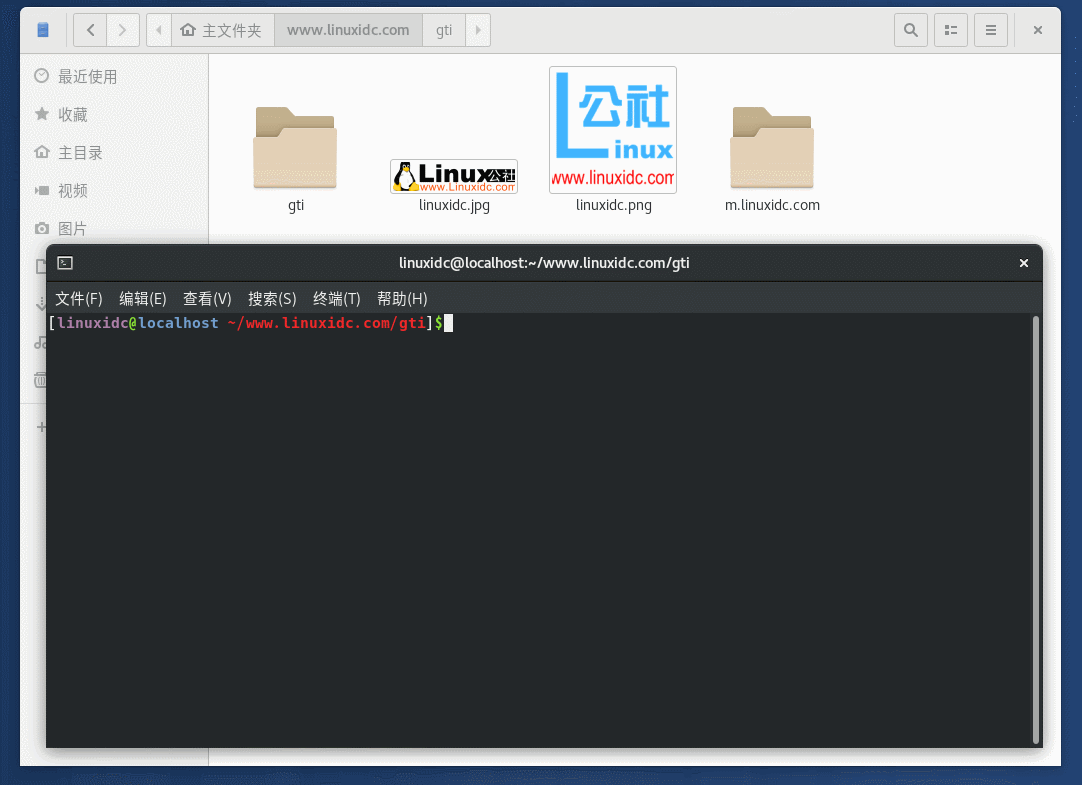Viewport: 1082px width, 785px height.
Task: Open the Videos (视频) sidebar location
Action: tap(41, 190)
